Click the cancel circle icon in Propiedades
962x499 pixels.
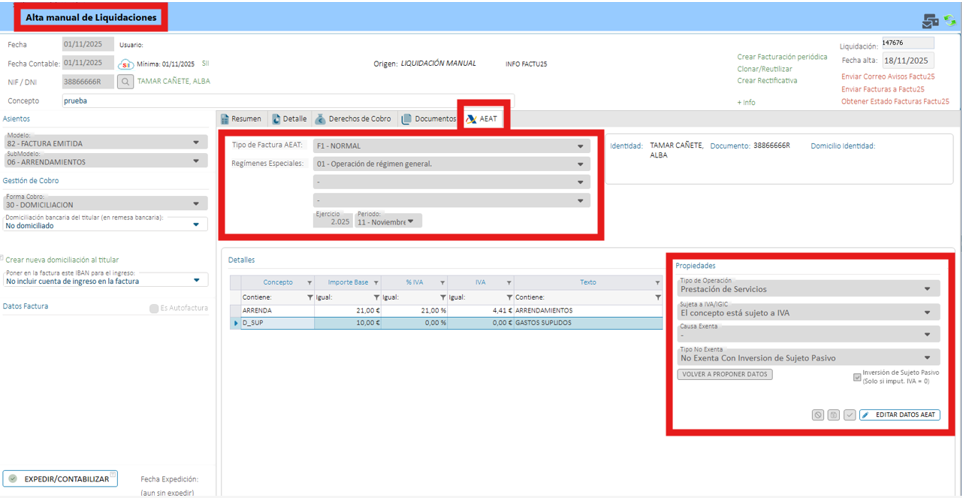(817, 415)
